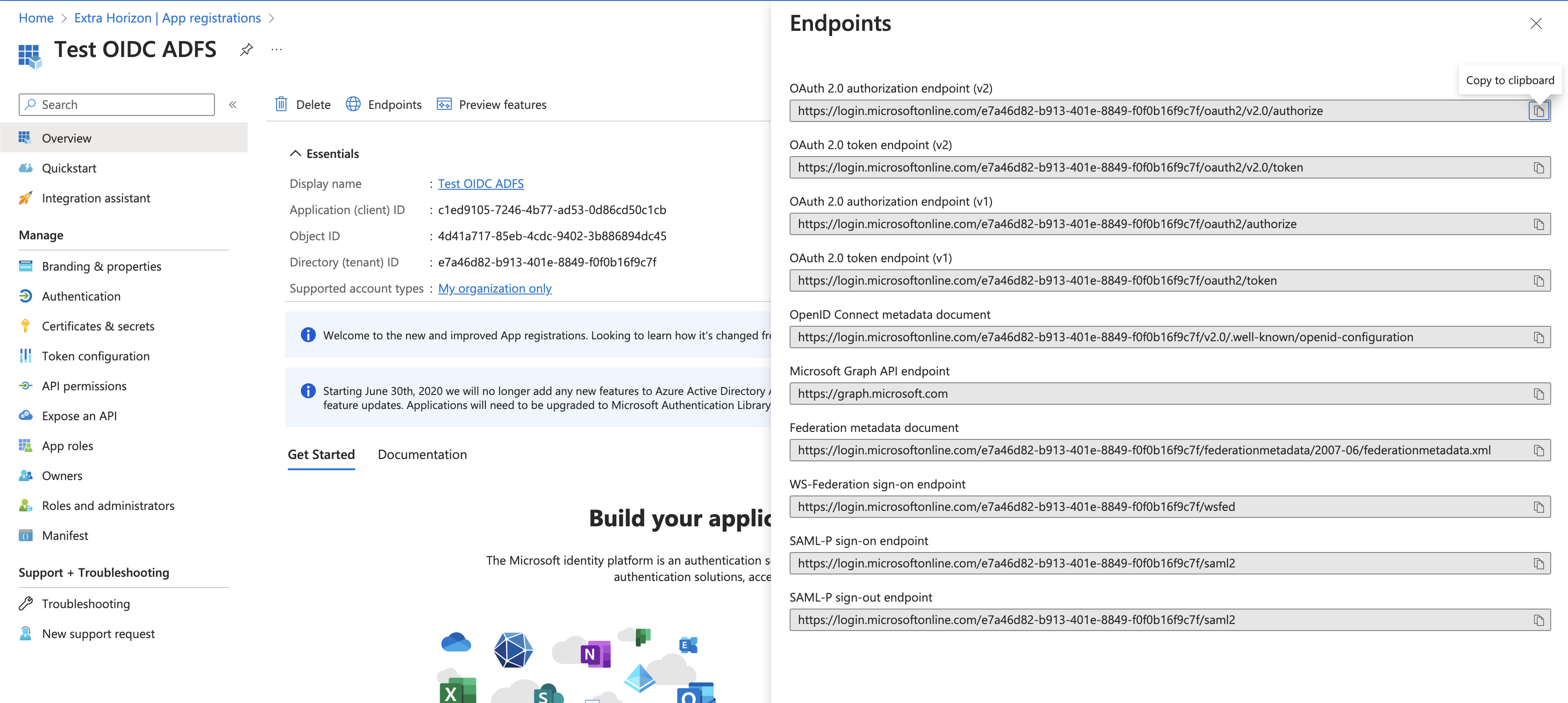Image resolution: width=1568 pixels, height=703 pixels.
Task: Open the My organization only link
Action: coord(494,288)
